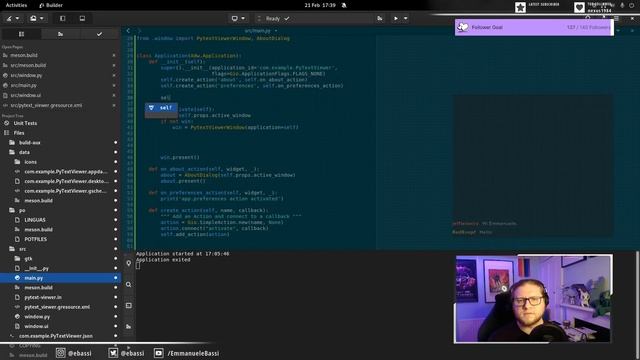Go back in editor navigation history

128,31
